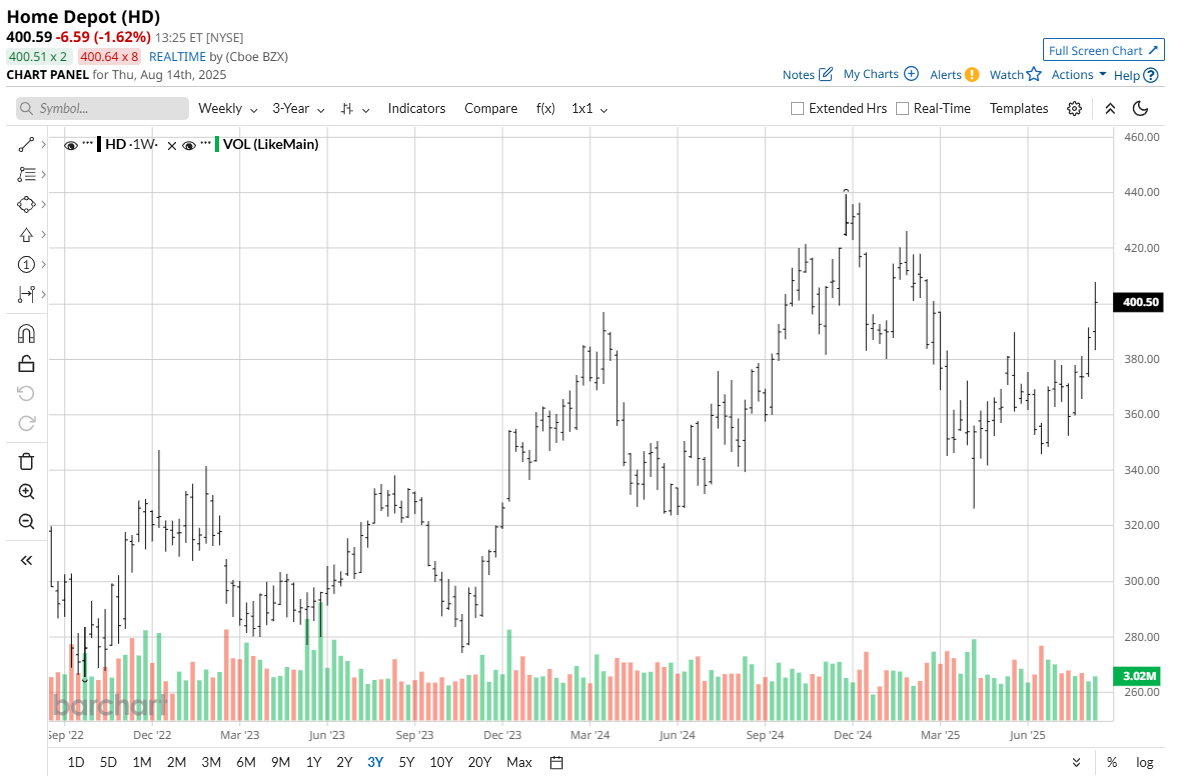Open the HD series options ellipsis
This screenshot has width=1187, height=782.
88,143
